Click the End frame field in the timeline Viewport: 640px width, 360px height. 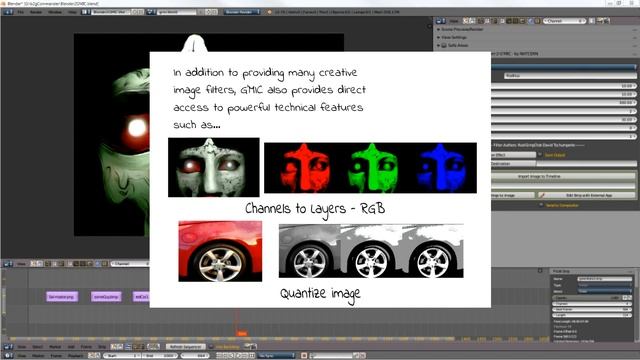click(x=159, y=356)
